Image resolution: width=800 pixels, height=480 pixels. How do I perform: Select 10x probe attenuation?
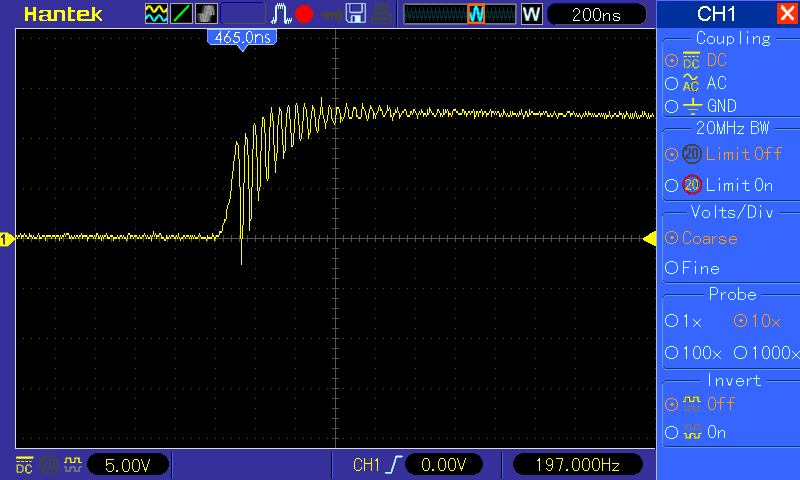point(757,321)
